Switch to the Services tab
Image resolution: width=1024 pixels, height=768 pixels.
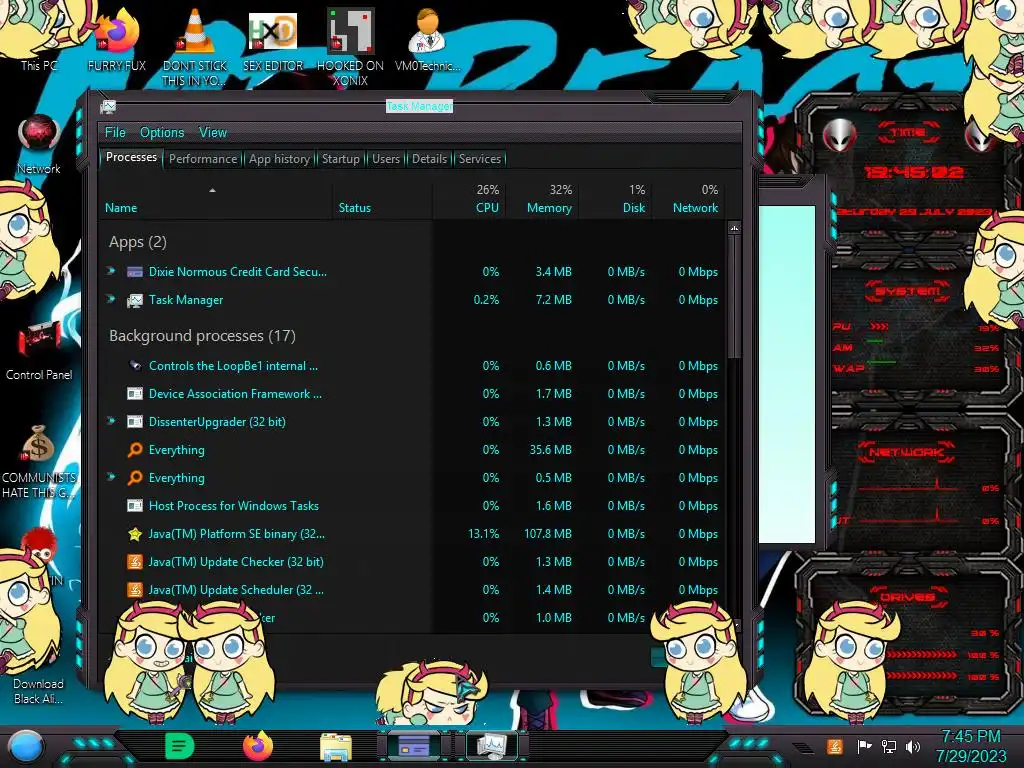tap(480, 159)
